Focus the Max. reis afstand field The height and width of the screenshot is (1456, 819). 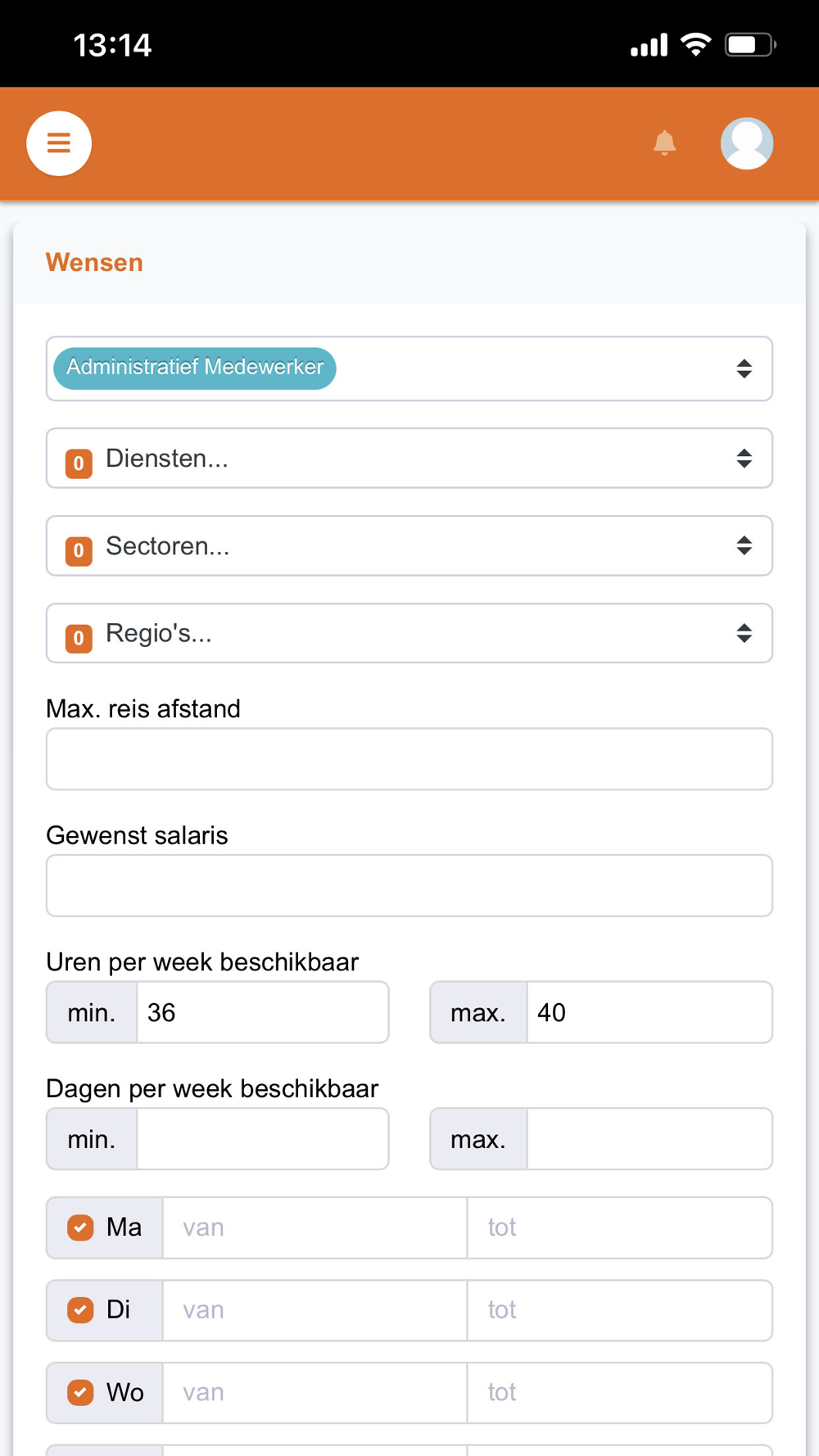coord(409,759)
